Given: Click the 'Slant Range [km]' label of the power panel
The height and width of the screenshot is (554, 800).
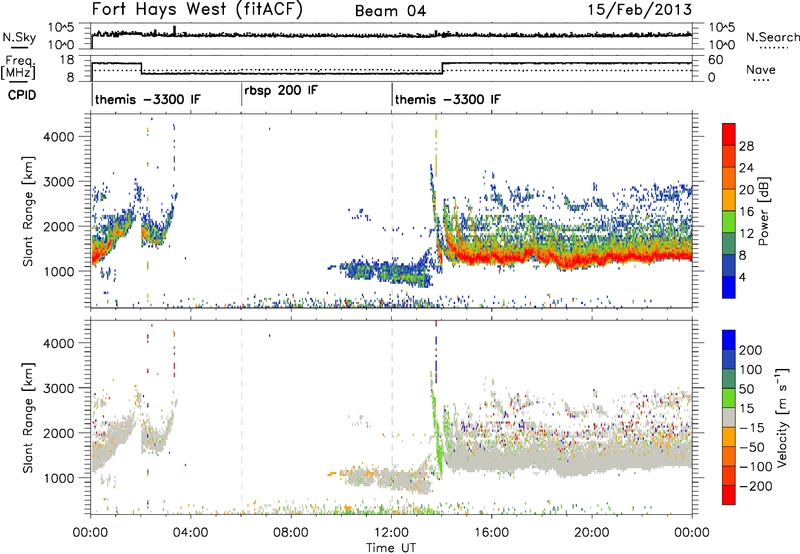Looking at the screenshot, I should (28, 211).
